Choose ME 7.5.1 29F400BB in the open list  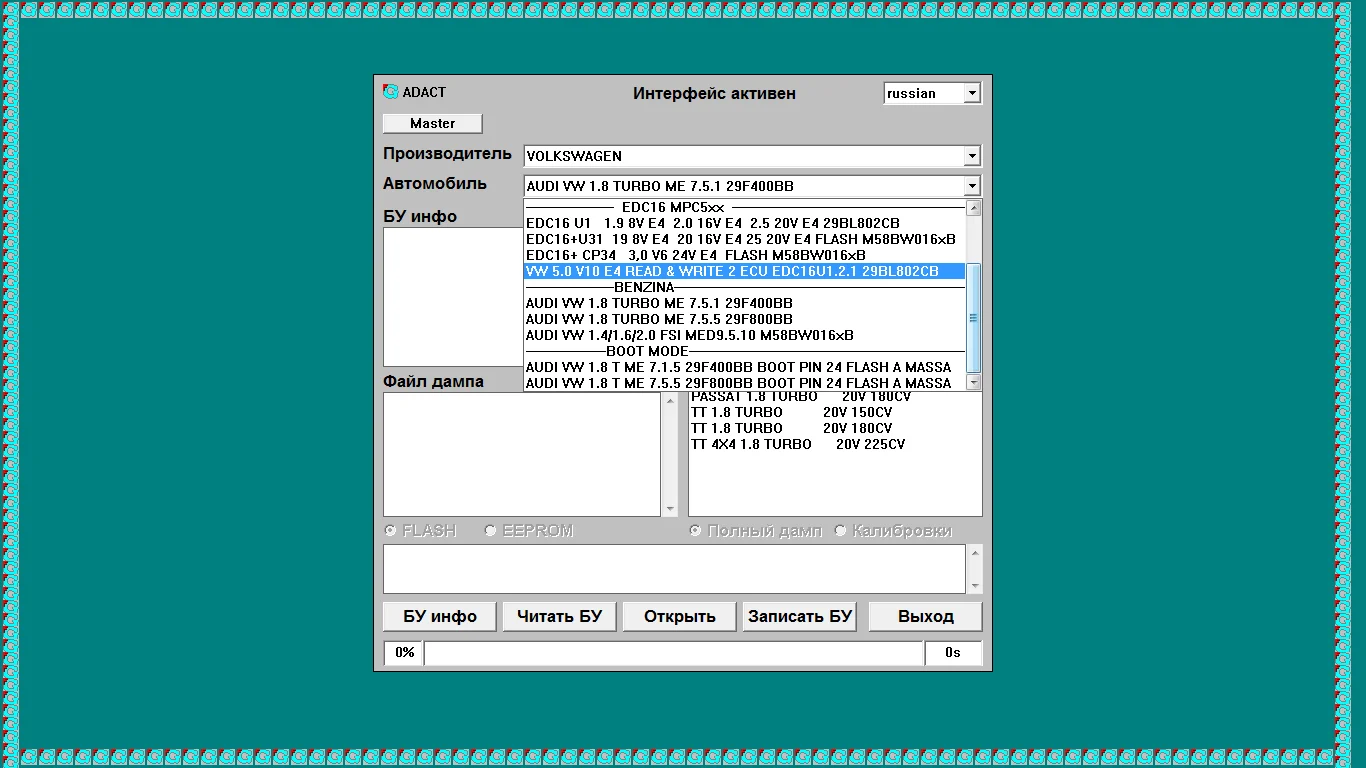pyautogui.click(x=745, y=303)
